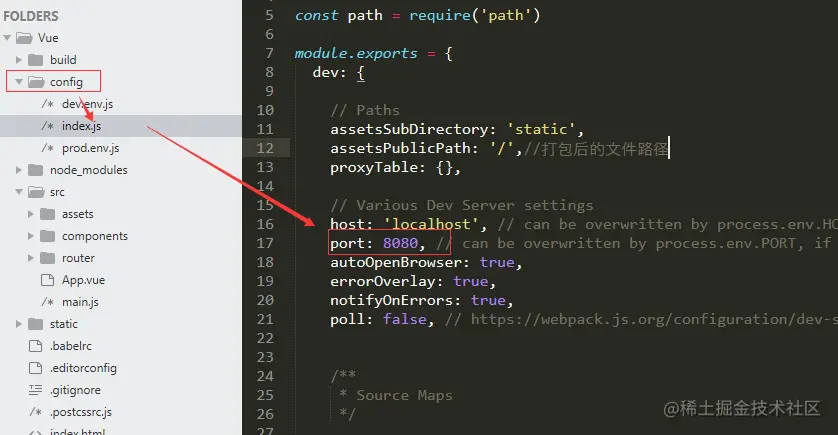Expand the assets folder arrow
Image resolution: width=838 pixels, height=435 pixels.
click(x=30, y=214)
